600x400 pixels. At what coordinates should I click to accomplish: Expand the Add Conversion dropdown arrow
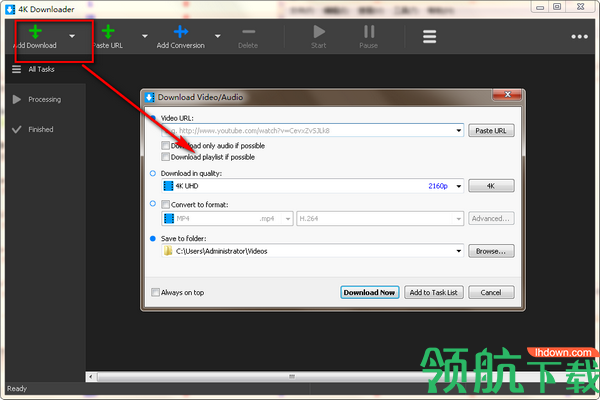pos(217,36)
